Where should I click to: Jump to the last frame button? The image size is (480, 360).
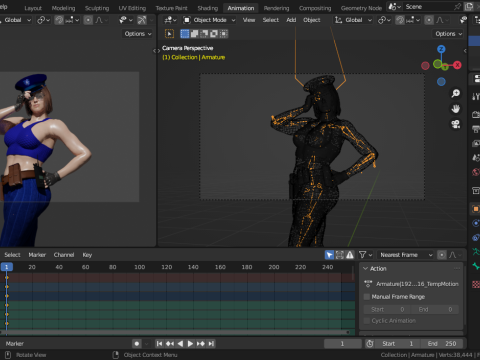[x=211, y=344]
